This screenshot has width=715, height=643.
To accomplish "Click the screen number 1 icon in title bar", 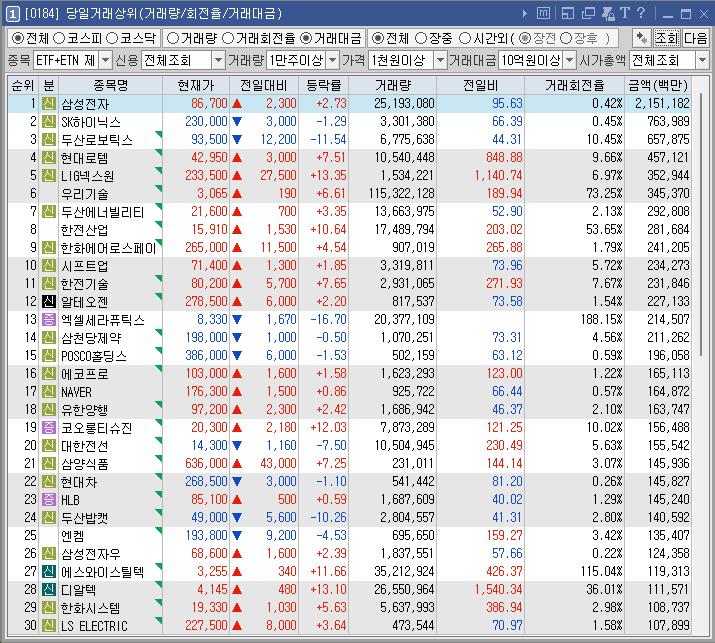I will click(12, 14).
